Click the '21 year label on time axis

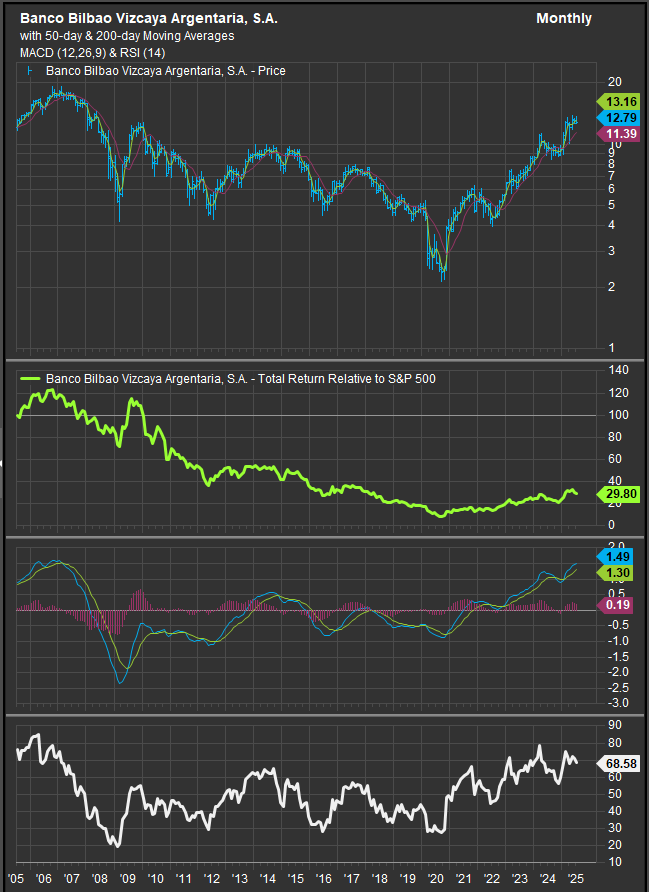(x=464, y=878)
